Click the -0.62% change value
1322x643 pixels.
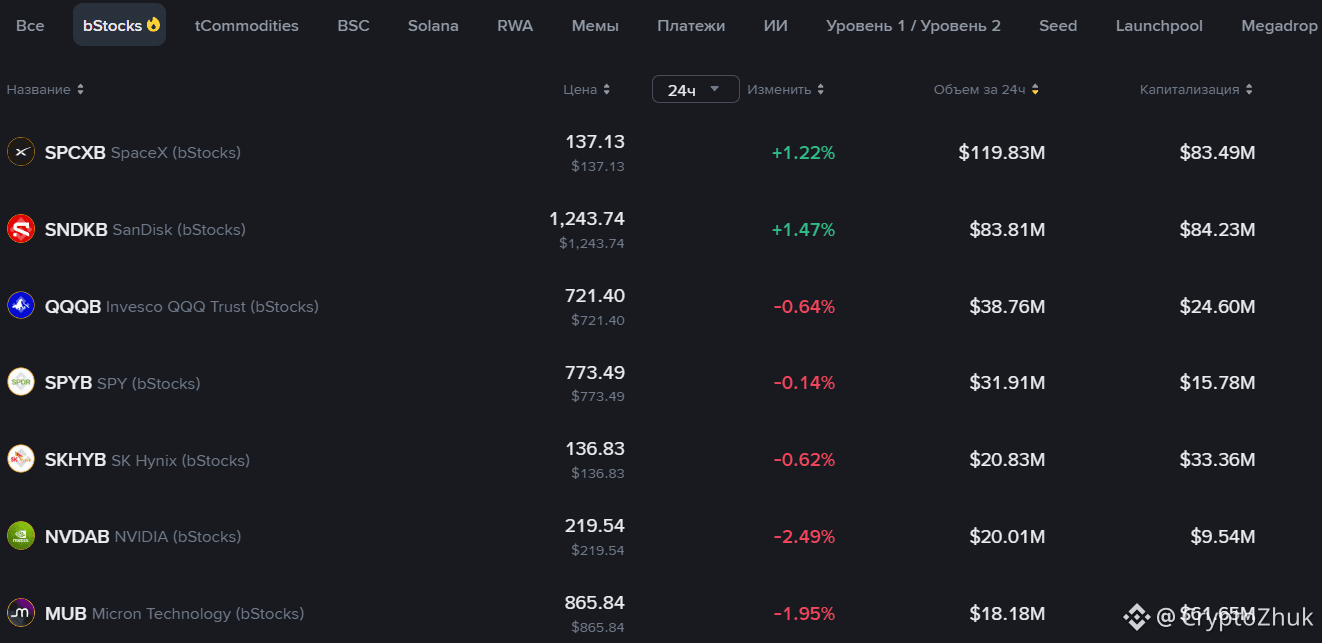[804, 460]
